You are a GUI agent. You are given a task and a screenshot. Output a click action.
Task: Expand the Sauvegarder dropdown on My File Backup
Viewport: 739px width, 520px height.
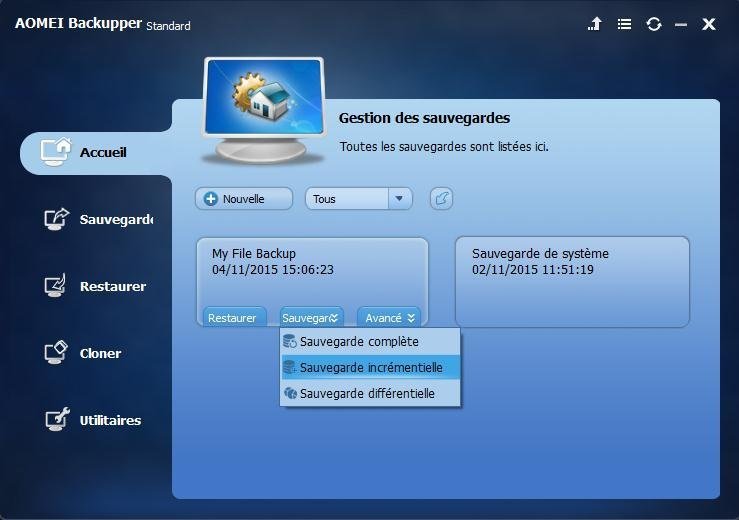[x=310, y=318]
